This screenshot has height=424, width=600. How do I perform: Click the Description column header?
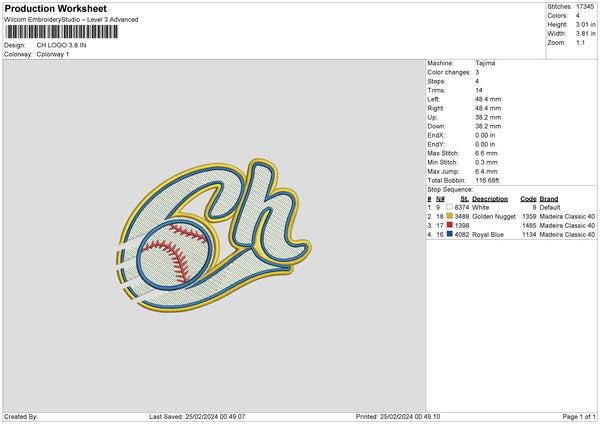tap(490, 199)
